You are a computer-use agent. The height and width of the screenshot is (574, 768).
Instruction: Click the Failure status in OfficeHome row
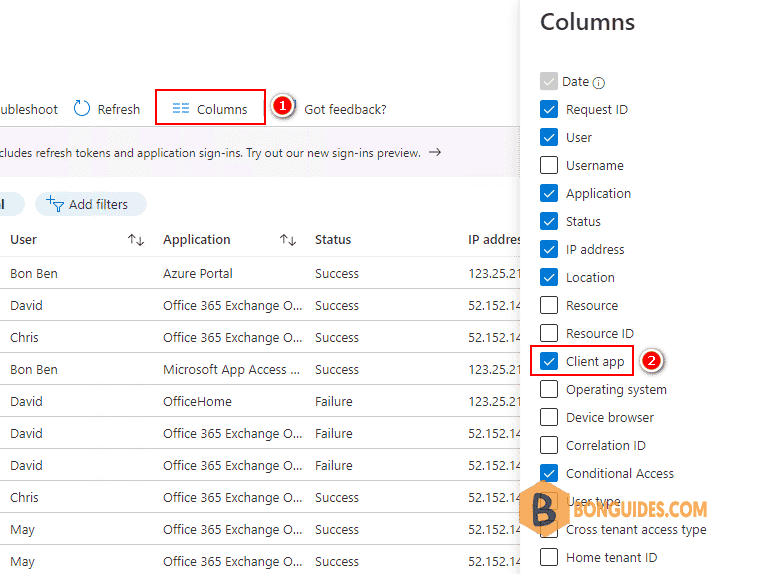point(334,401)
